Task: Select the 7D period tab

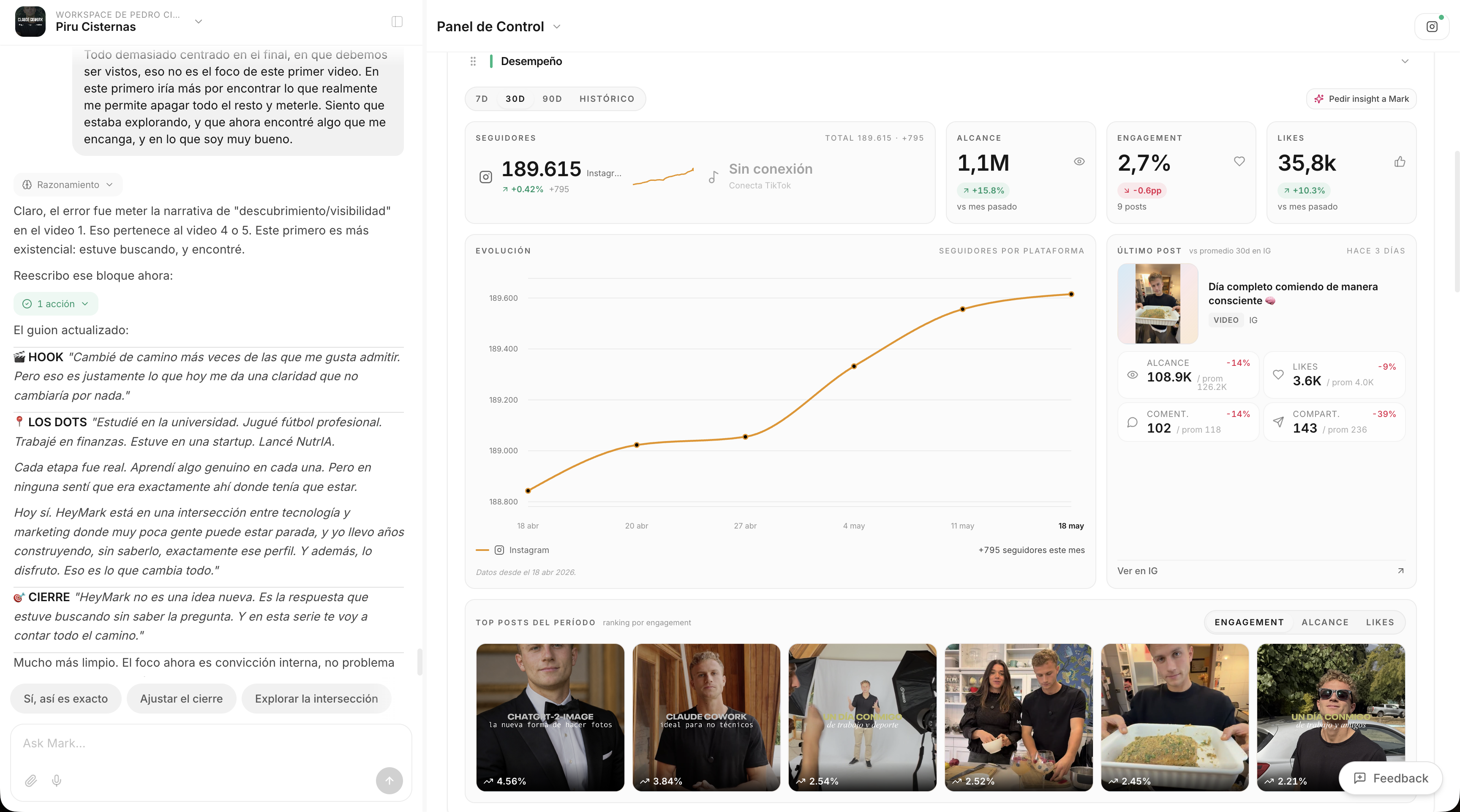Action: pyautogui.click(x=482, y=98)
